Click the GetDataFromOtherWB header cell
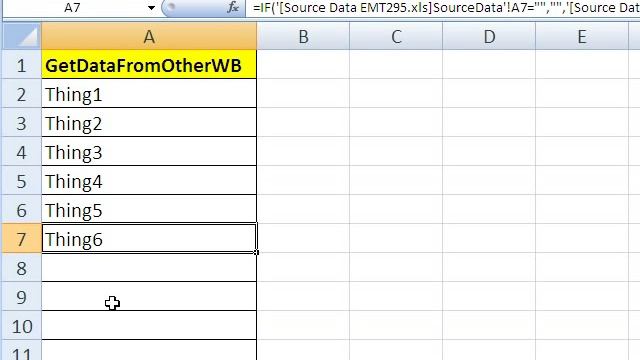This screenshot has height=360, width=640. pos(149,65)
